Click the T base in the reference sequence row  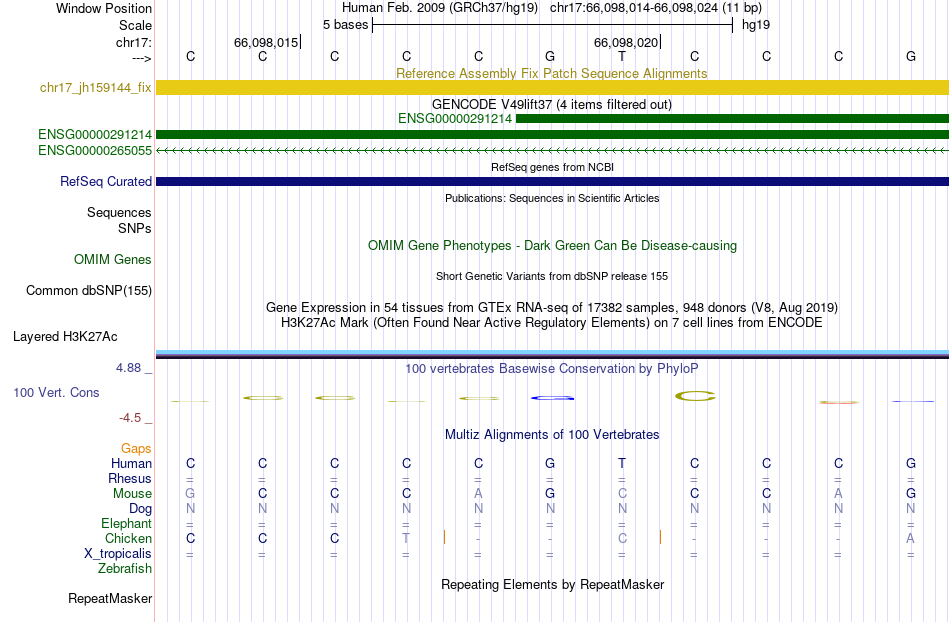pyautogui.click(x=622, y=56)
